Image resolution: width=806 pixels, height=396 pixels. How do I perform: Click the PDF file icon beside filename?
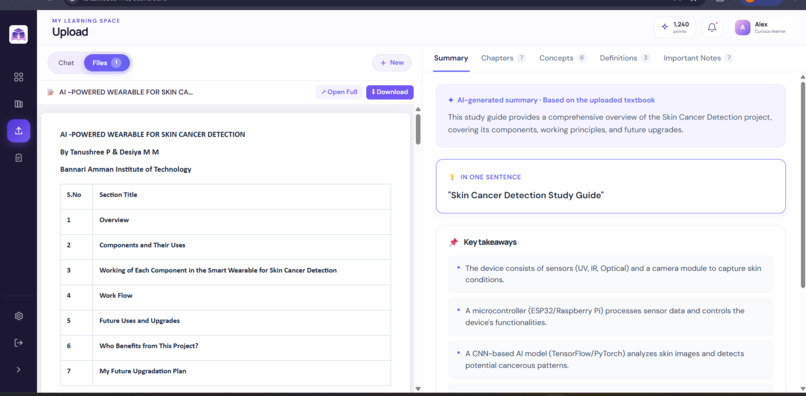[50, 93]
